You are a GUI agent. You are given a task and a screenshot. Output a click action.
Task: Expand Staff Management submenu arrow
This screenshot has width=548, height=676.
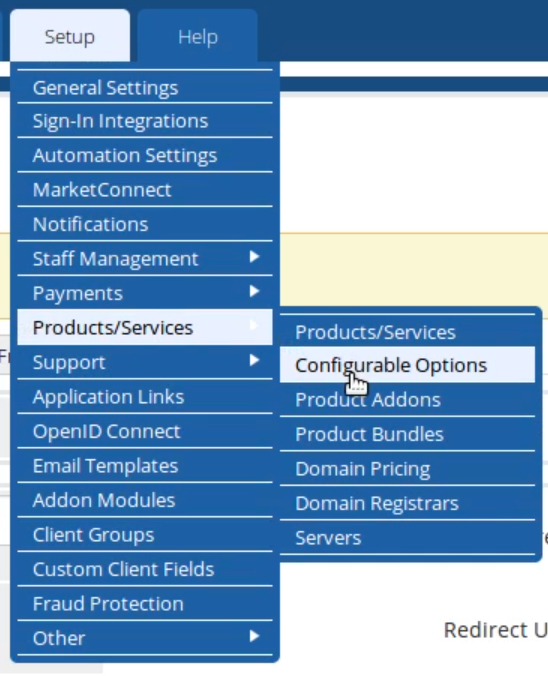(x=254, y=257)
